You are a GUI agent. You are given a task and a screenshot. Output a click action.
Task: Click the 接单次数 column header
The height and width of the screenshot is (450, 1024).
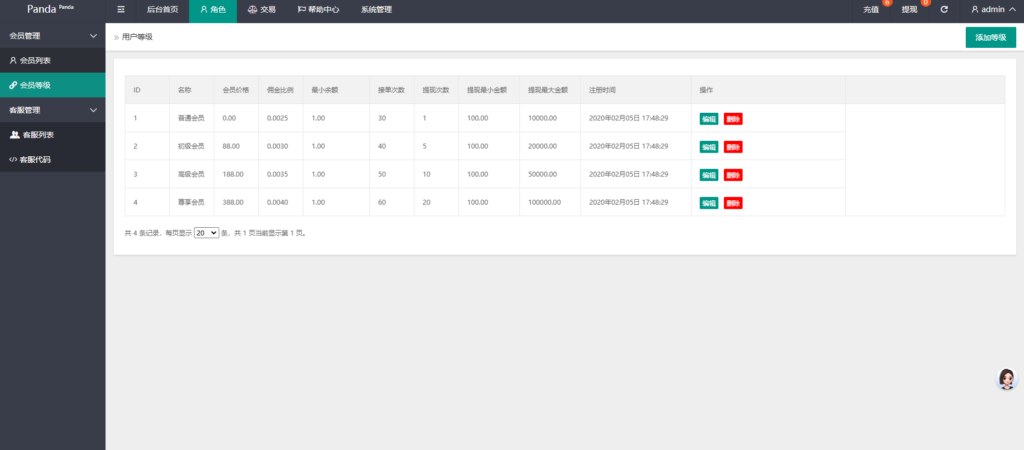click(391, 89)
